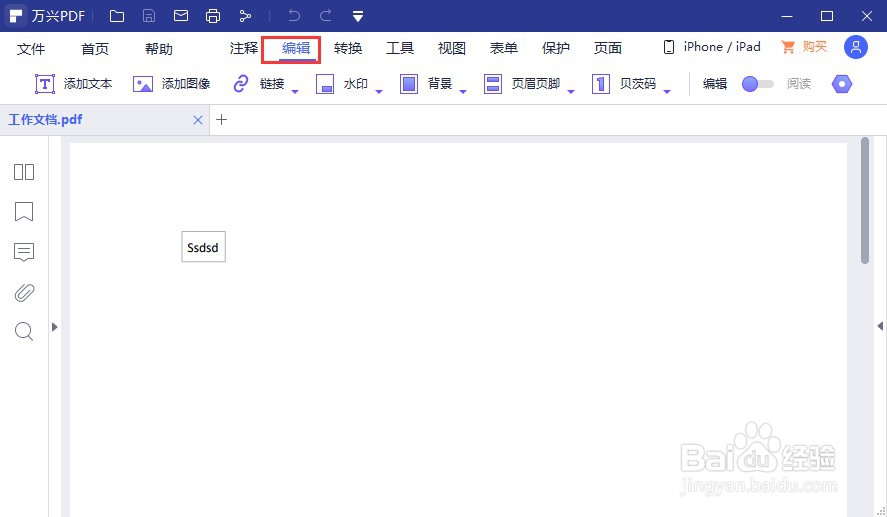
Task: Open the bookmarks panel
Action: pos(24,212)
